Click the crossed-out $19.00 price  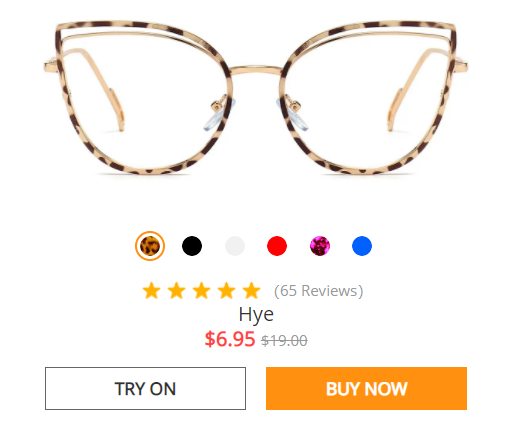click(284, 341)
